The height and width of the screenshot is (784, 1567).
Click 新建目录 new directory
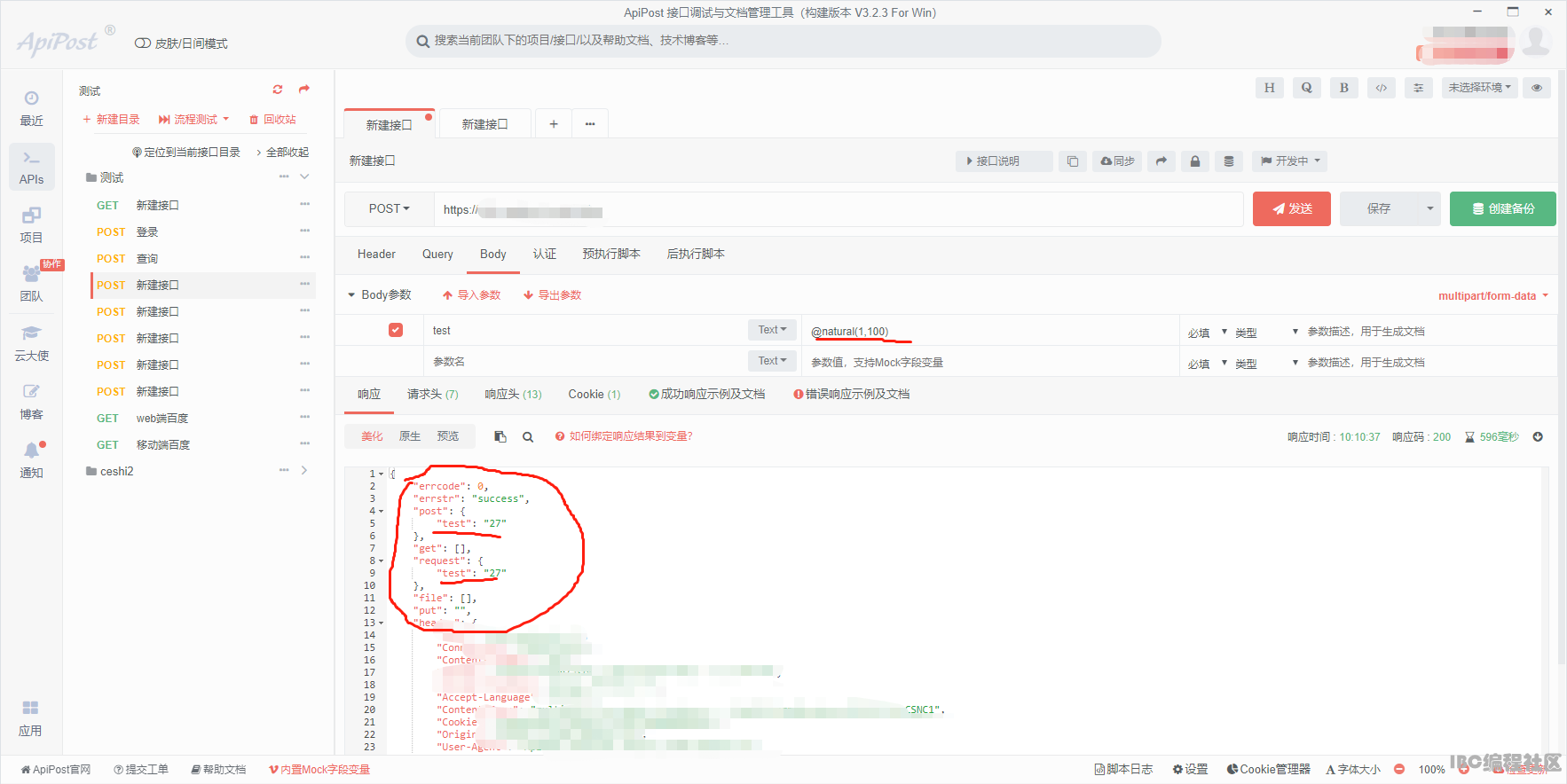(111, 120)
